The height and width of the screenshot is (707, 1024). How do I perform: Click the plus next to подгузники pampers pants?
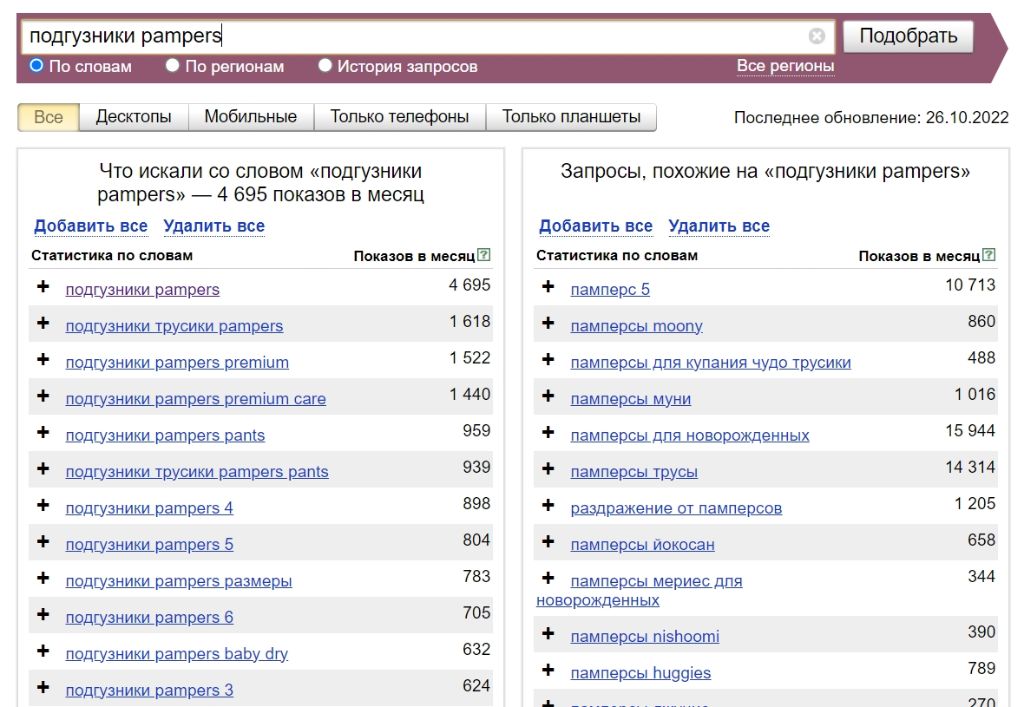click(x=43, y=432)
